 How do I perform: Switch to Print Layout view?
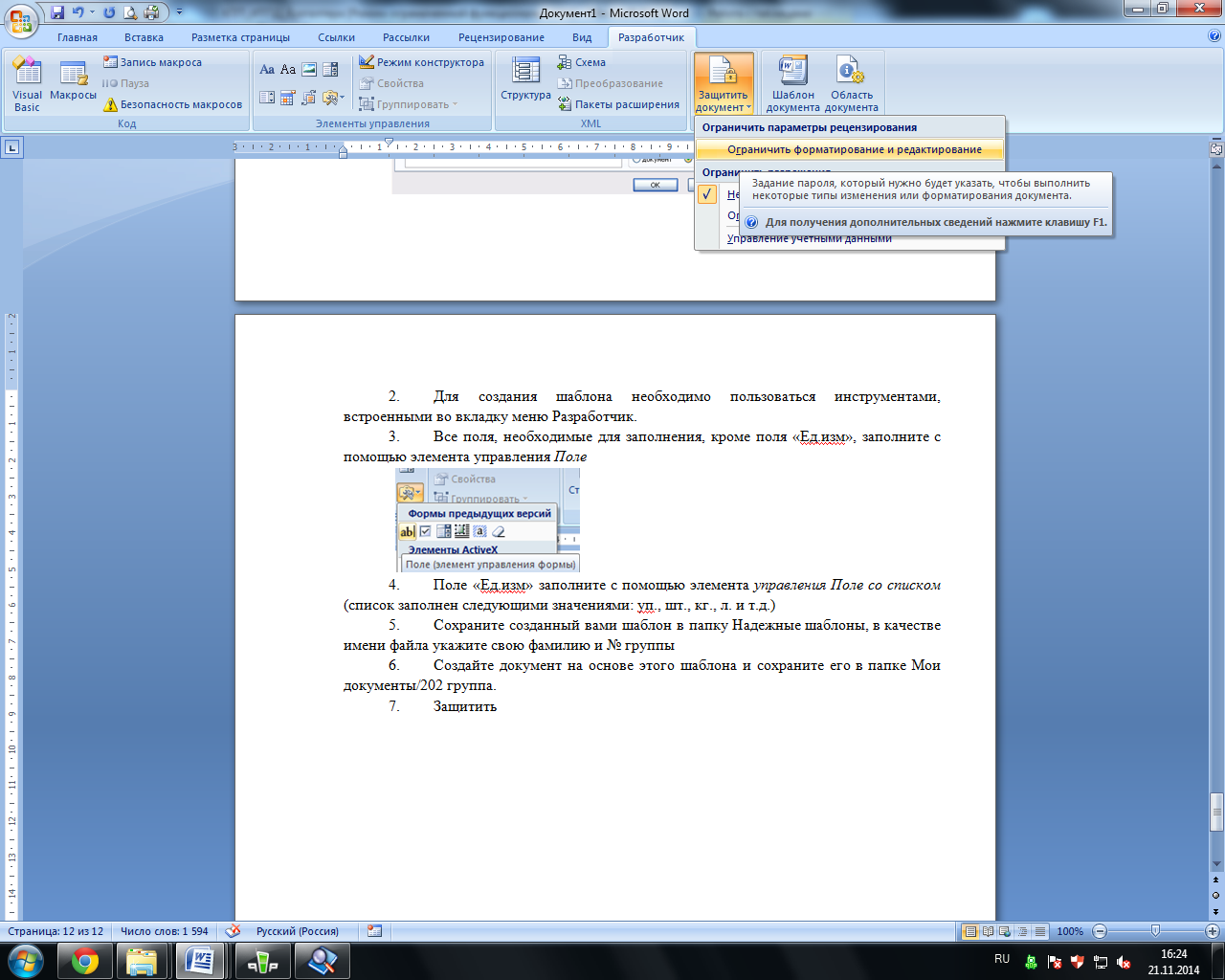970,931
